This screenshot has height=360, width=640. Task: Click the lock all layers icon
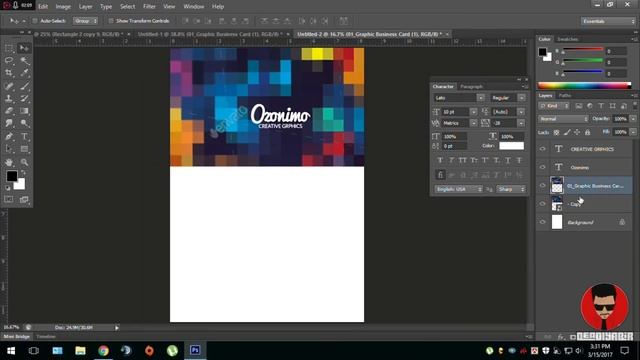click(x=587, y=132)
